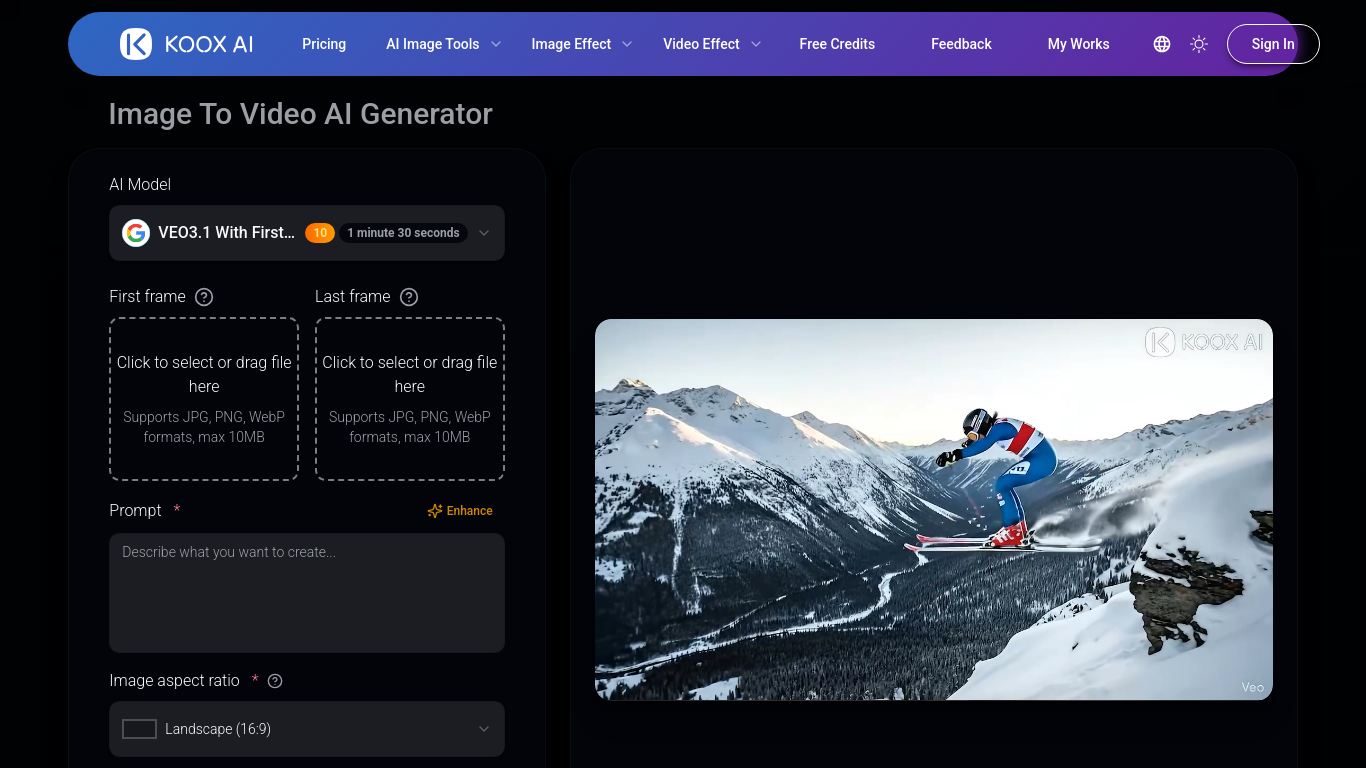Image resolution: width=1366 pixels, height=768 pixels.
Task: Click the First frame help icon
Action: point(204,297)
